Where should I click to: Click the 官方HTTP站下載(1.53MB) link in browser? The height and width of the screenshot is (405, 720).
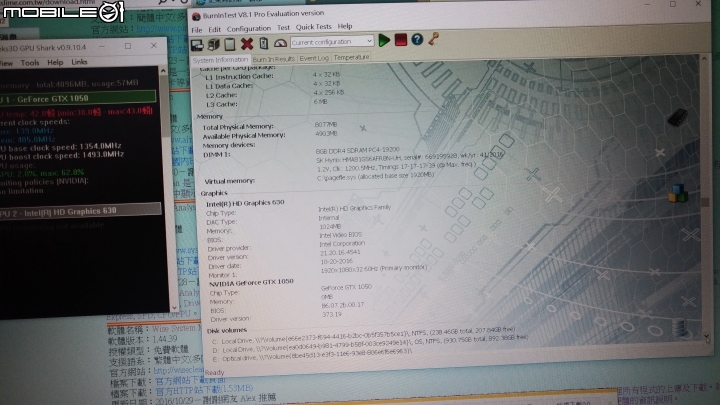[204, 390]
